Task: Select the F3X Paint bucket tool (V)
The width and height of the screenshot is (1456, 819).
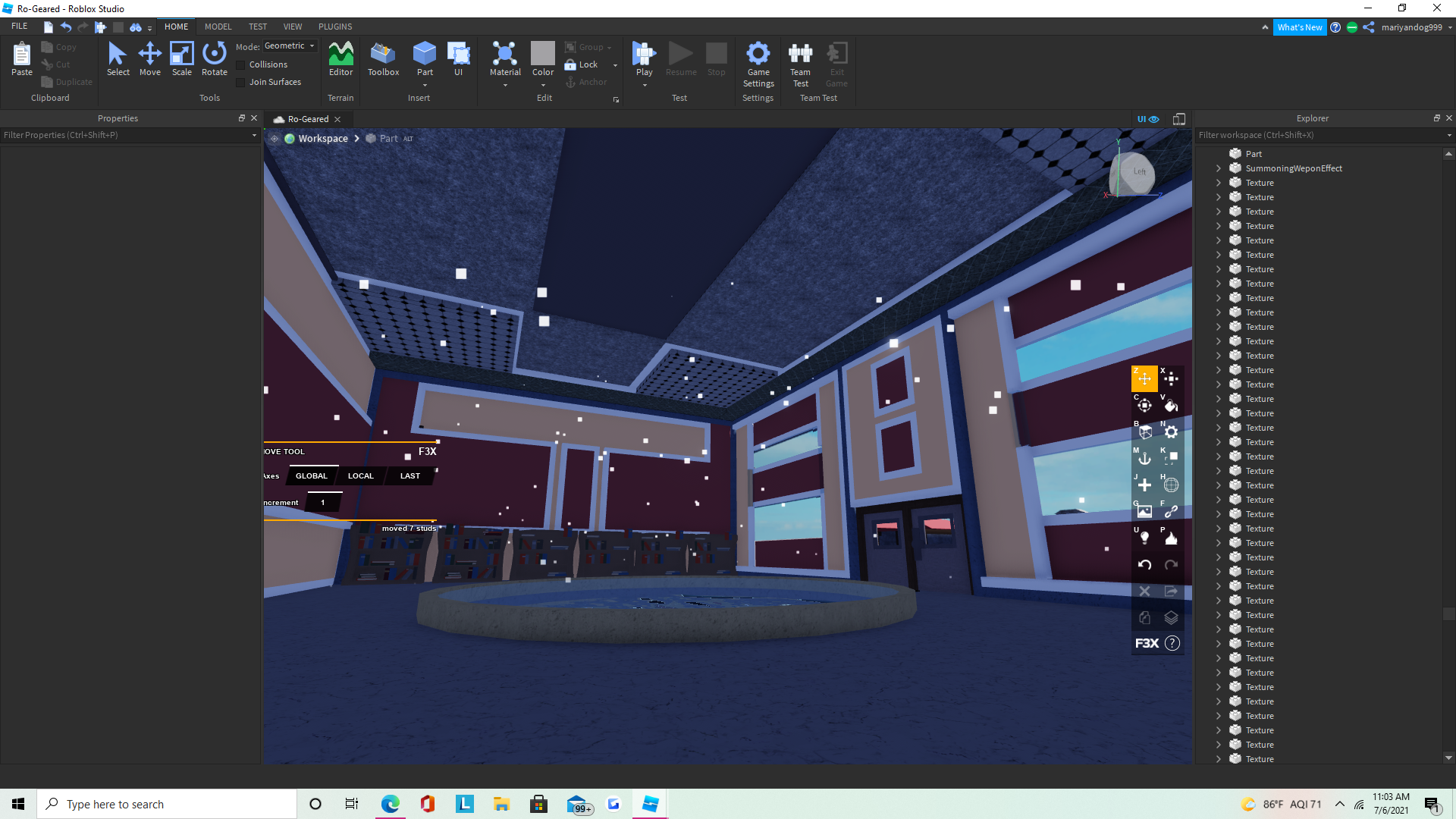Action: coord(1171,405)
